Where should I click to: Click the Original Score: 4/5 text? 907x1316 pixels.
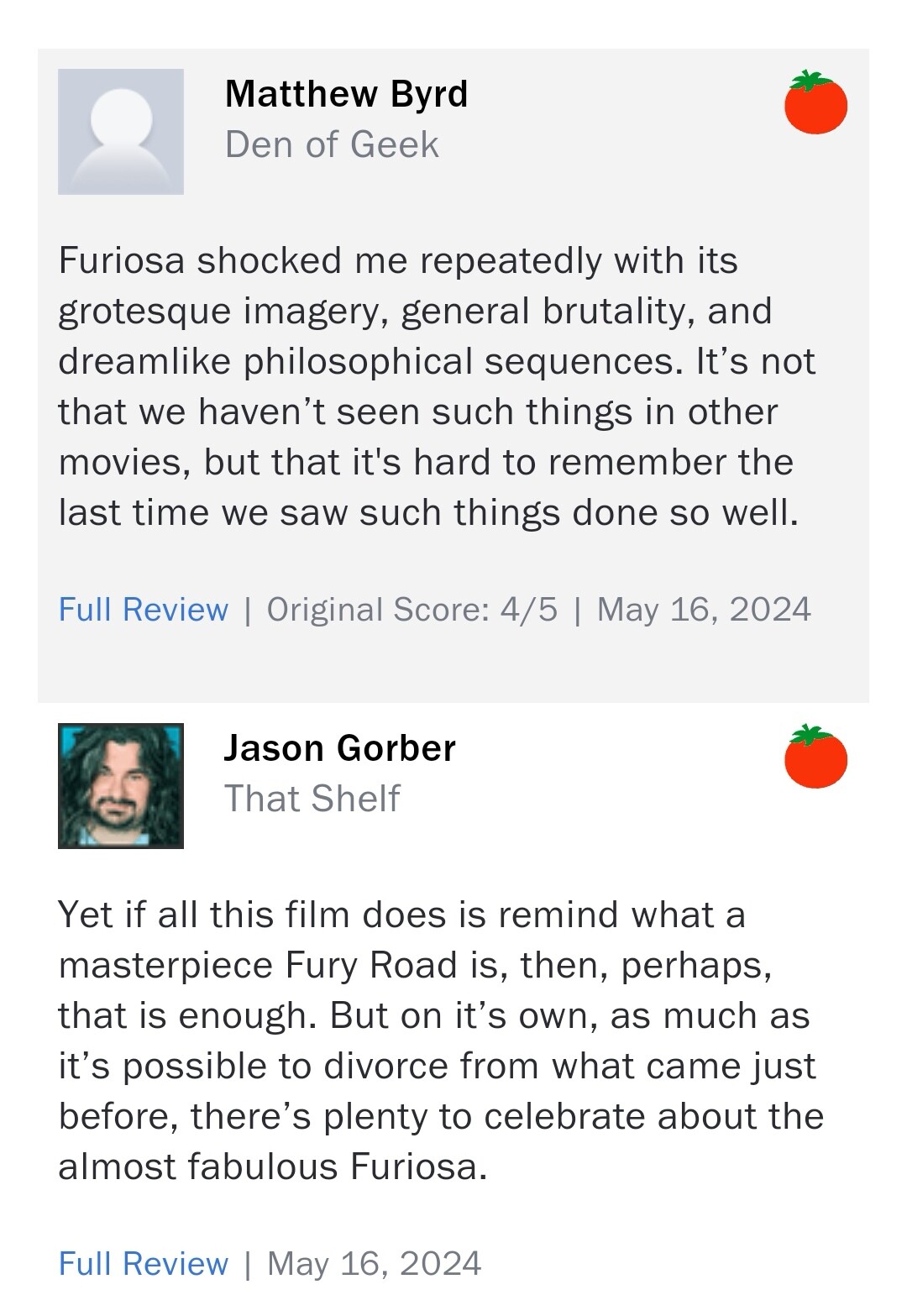[x=412, y=610]
